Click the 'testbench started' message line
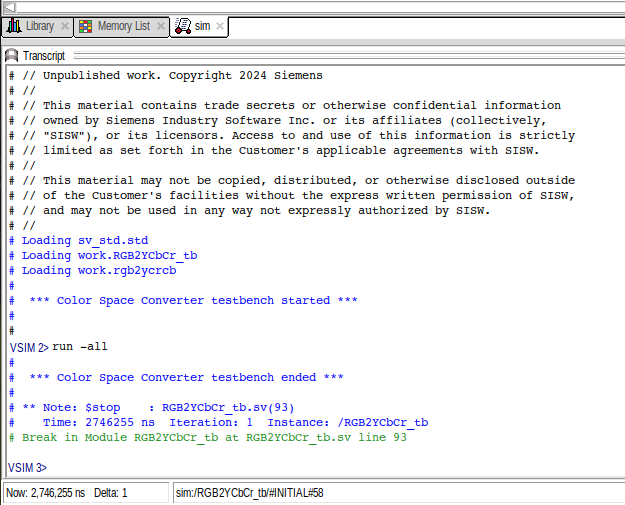 pos(183,301)
